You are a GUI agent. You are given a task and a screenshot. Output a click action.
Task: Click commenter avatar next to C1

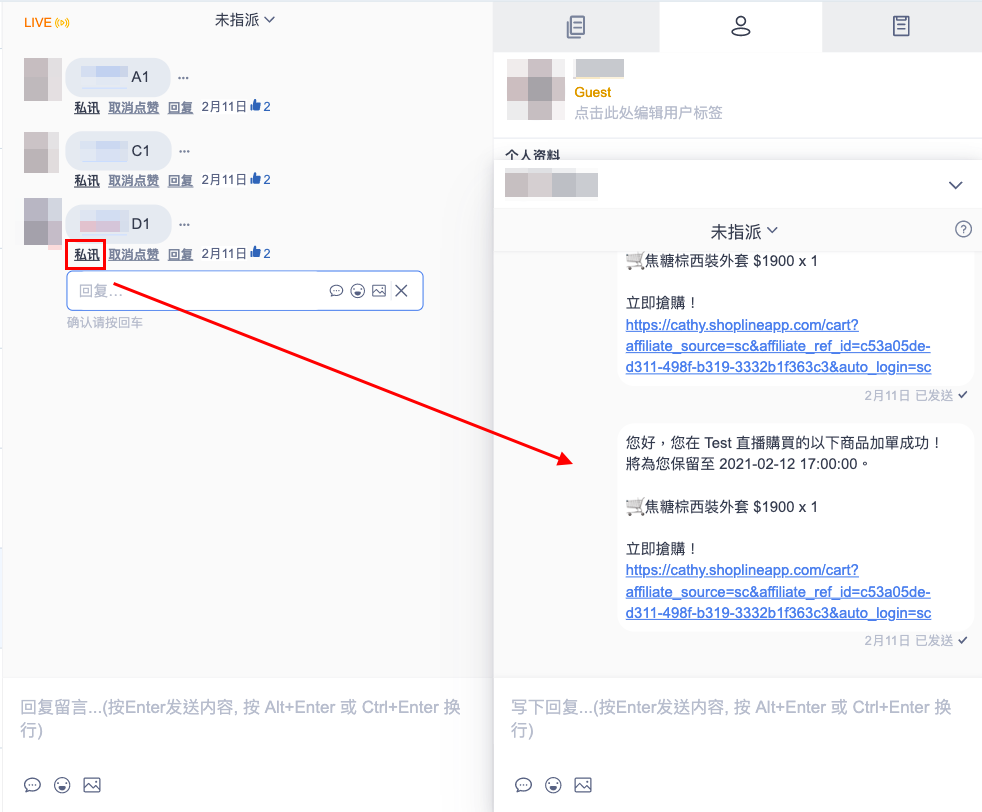(x=41, y=152)
